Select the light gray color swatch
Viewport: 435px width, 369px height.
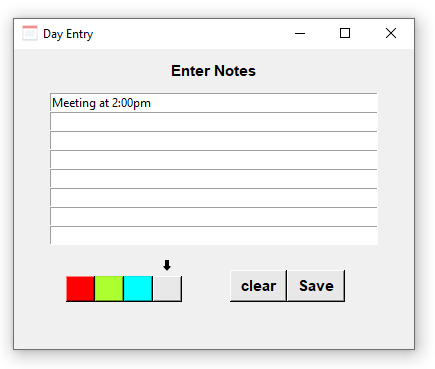[167, 289]
